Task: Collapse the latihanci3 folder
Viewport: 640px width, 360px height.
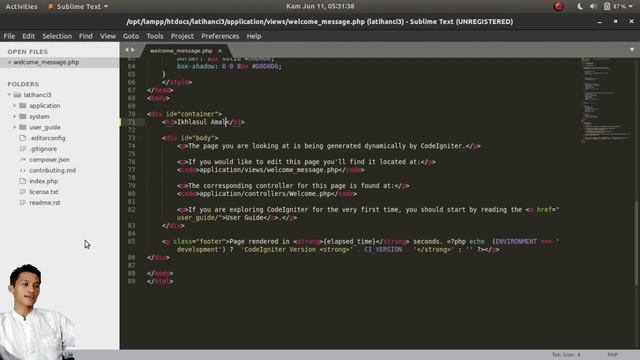Action: click(x=9, y=95)
